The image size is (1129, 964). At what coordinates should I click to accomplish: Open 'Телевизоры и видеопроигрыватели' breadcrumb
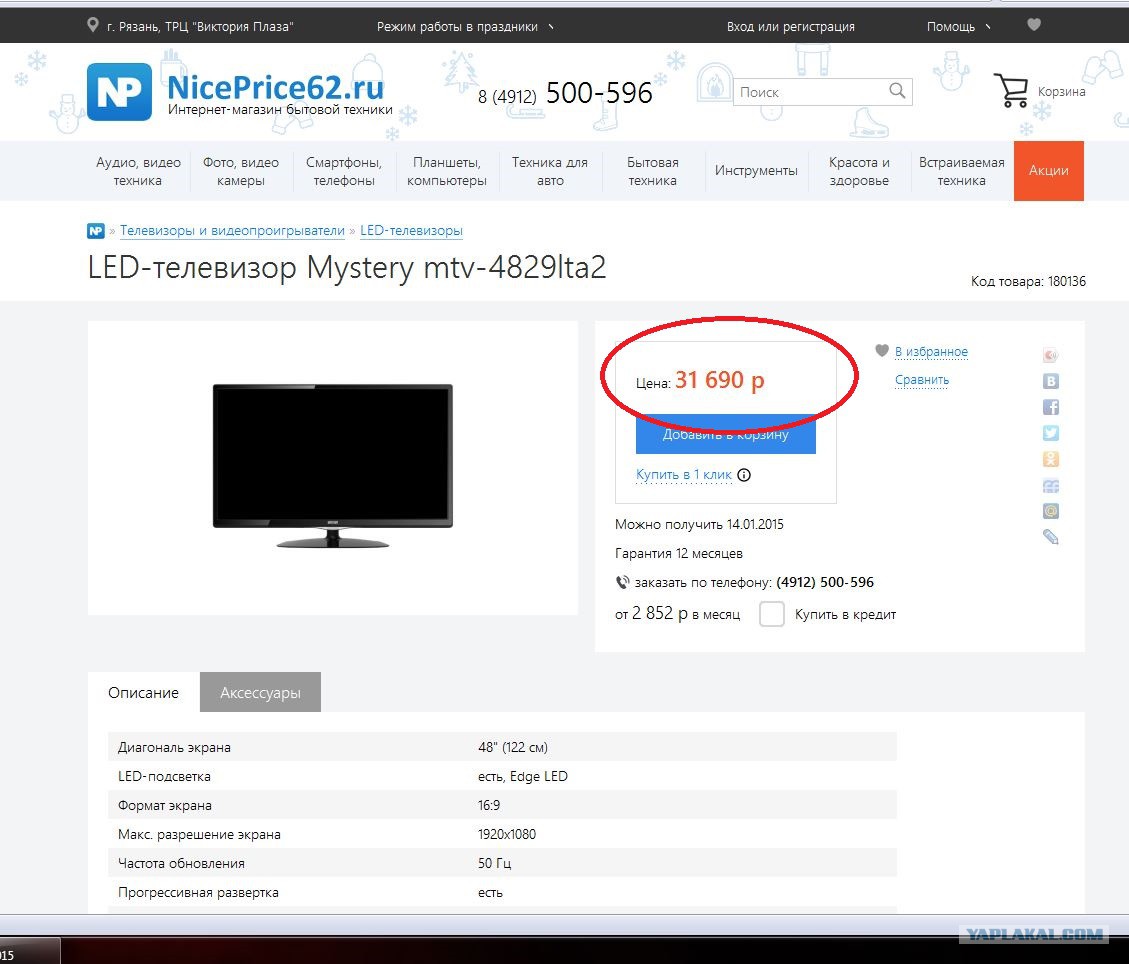tap(232, 231)
